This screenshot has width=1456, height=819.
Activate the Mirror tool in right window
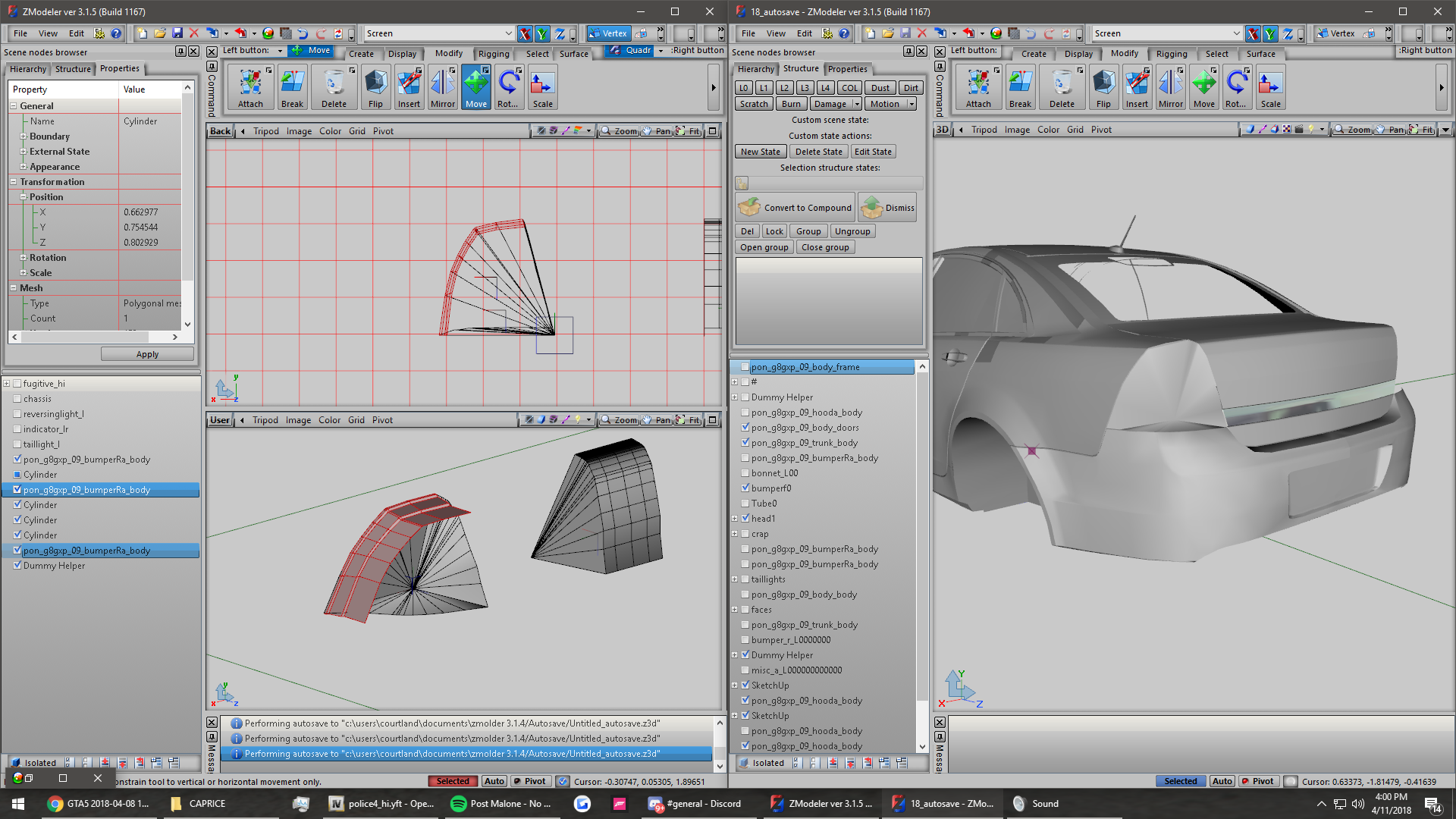(1170, 88)
